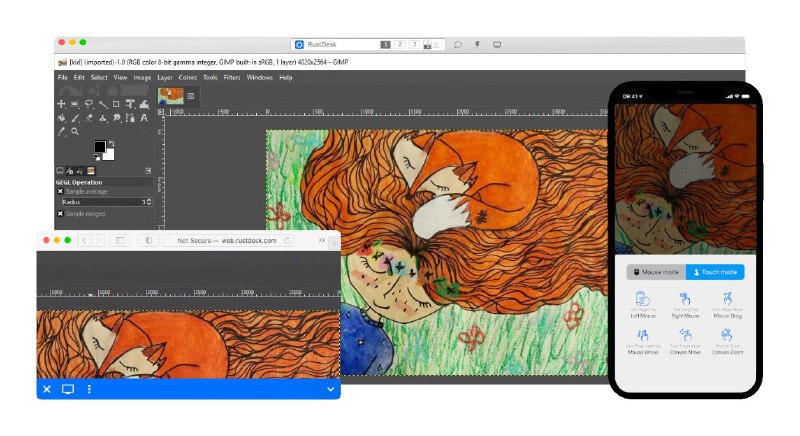Switch to display 2 in RustDesk toolbar
This screenshot has width=800, height=436.
[400, 44]
